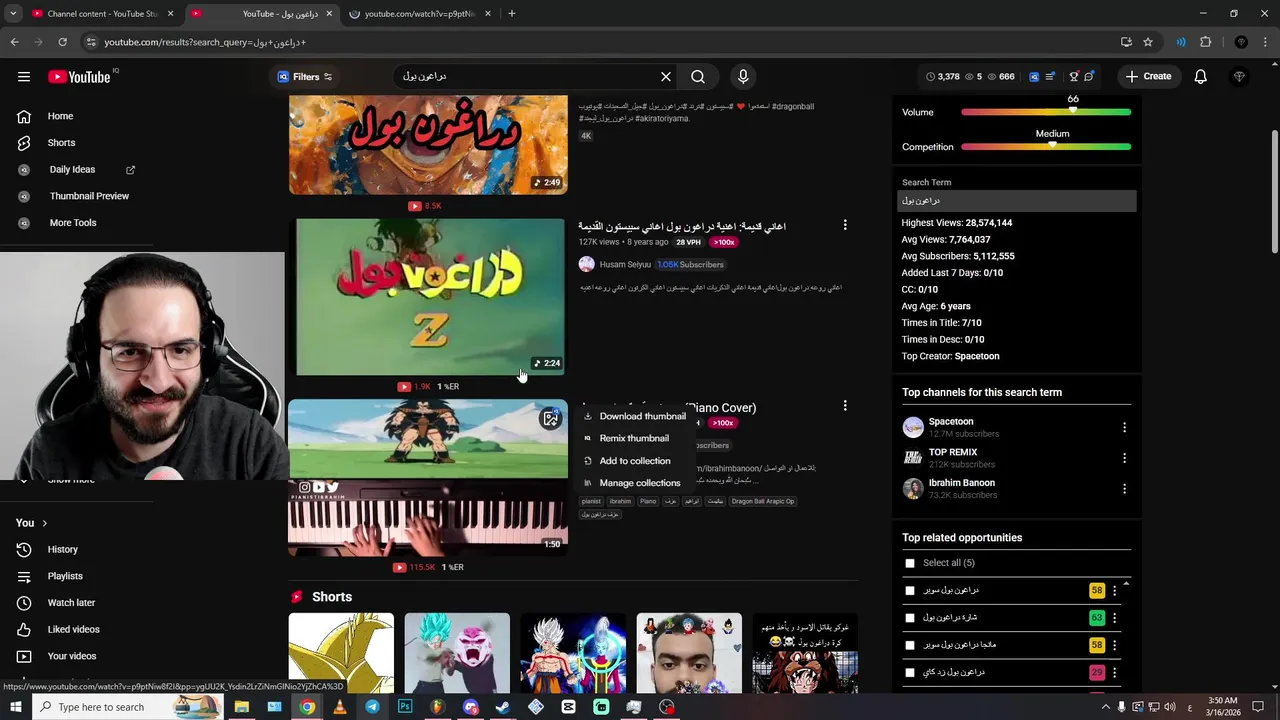Open Thumbnail Preview in the sidebar

coord(89,196)
